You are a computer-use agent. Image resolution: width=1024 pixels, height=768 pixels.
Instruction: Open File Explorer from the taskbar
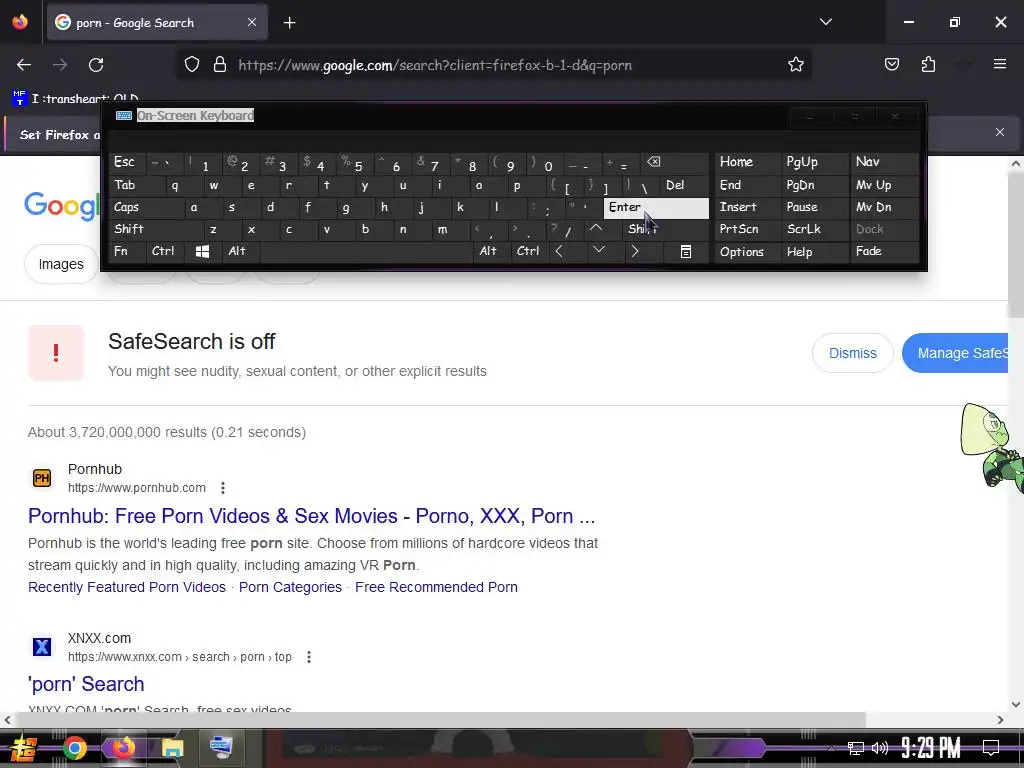click(172, 748)
